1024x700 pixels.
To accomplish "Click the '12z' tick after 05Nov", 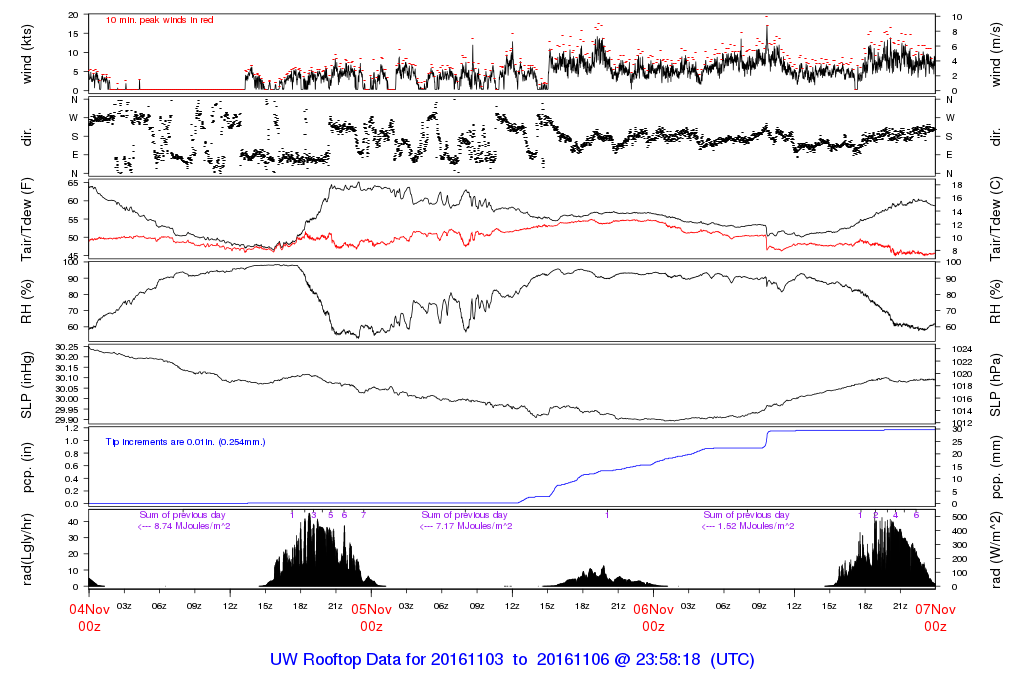I will tap(512, 606).
